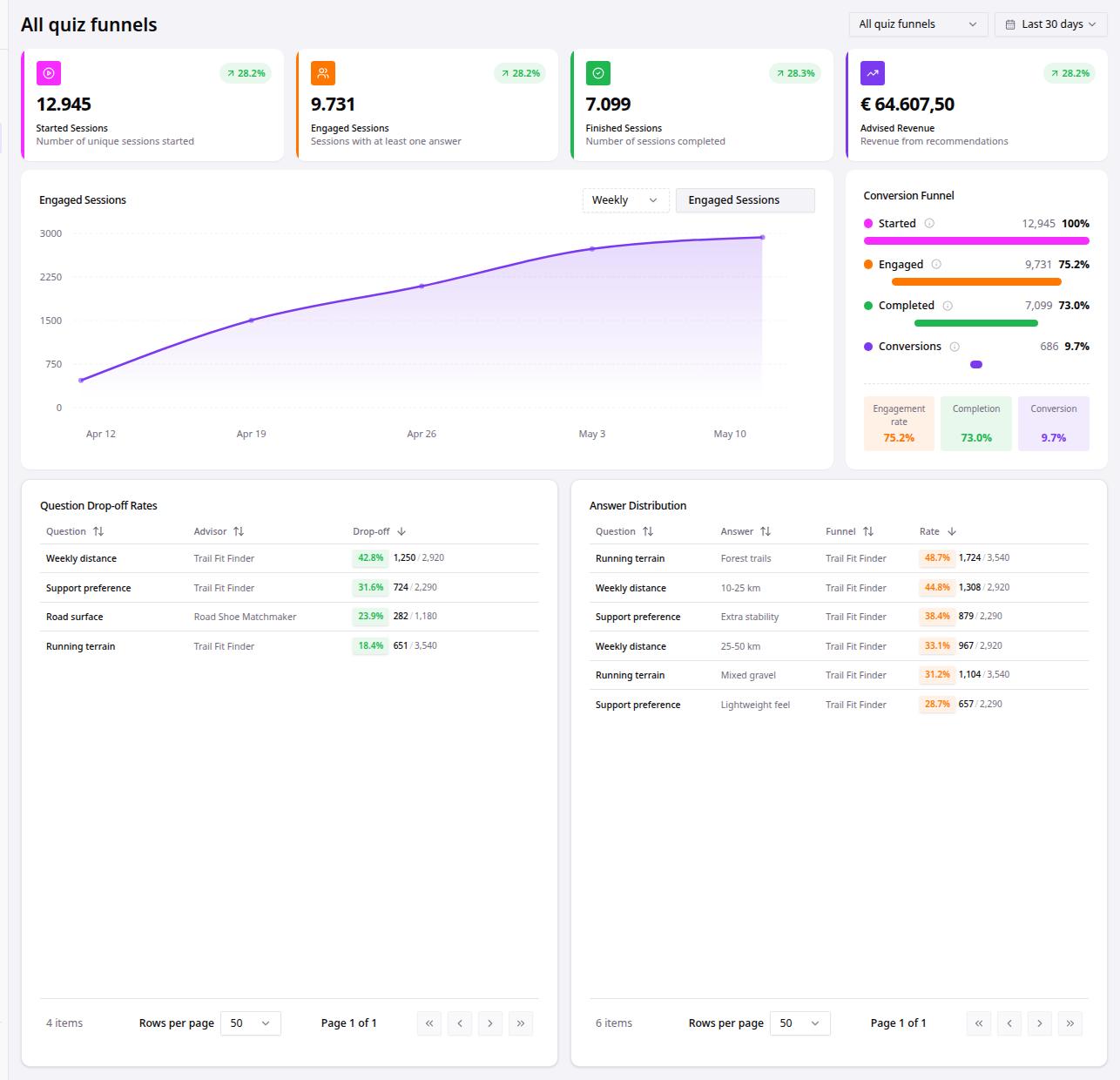Go to last page in Answer Distribution

tap(1070, 1023)
